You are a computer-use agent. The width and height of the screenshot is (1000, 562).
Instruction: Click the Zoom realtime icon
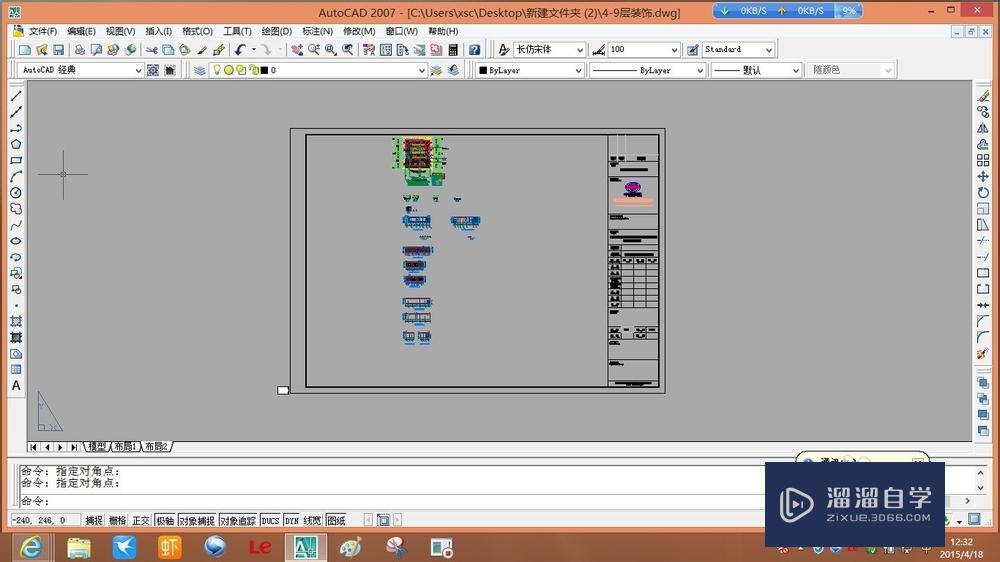(x=314, y=50)
